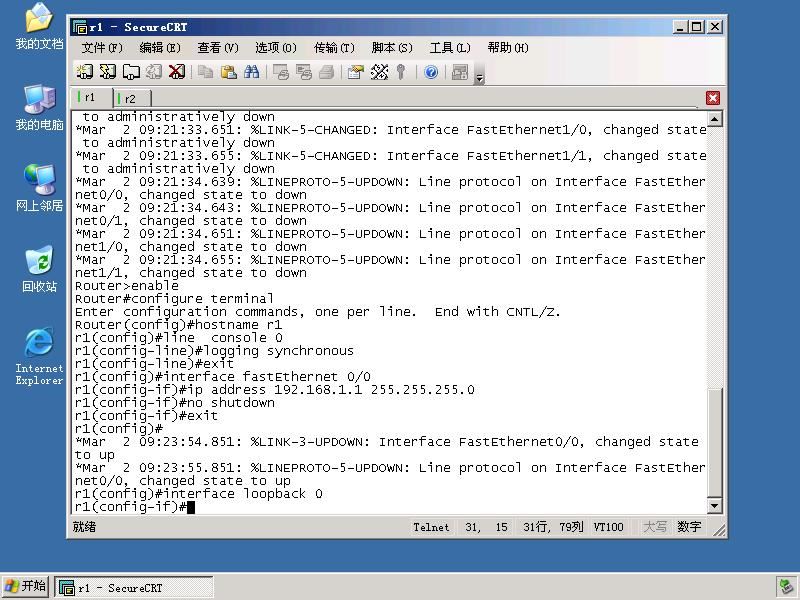Click the 我的文档 desktop icon

tap(39, 27)
